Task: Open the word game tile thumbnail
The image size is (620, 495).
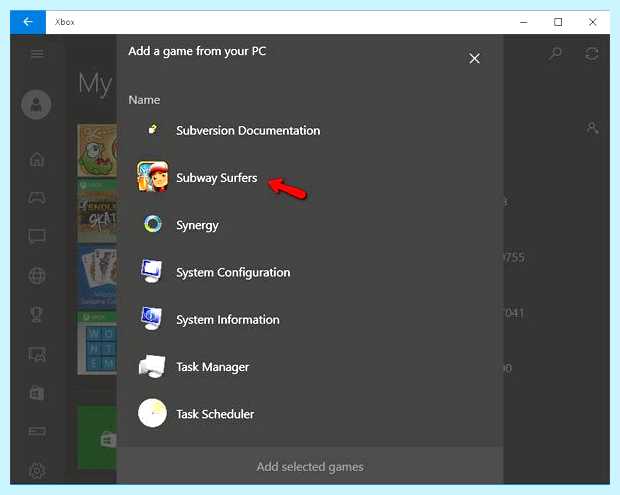Action: click(97, 343)
